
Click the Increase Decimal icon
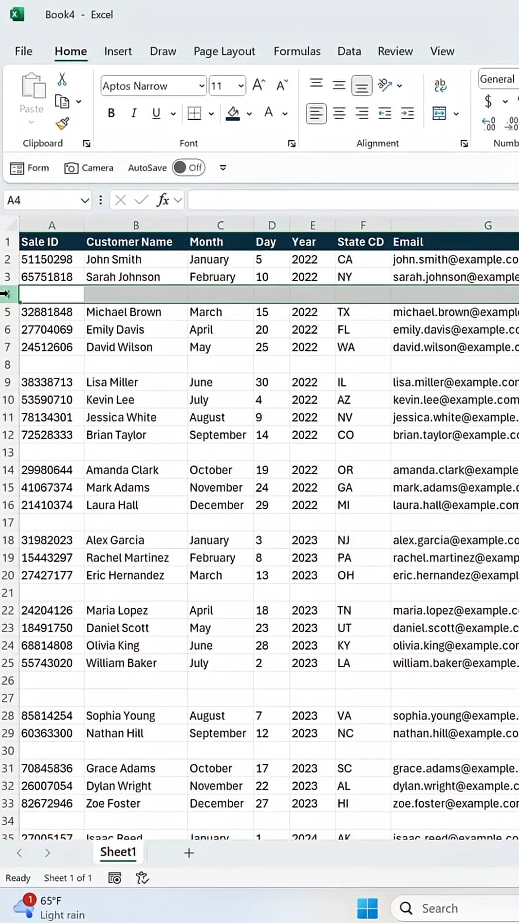coord(488,124)
